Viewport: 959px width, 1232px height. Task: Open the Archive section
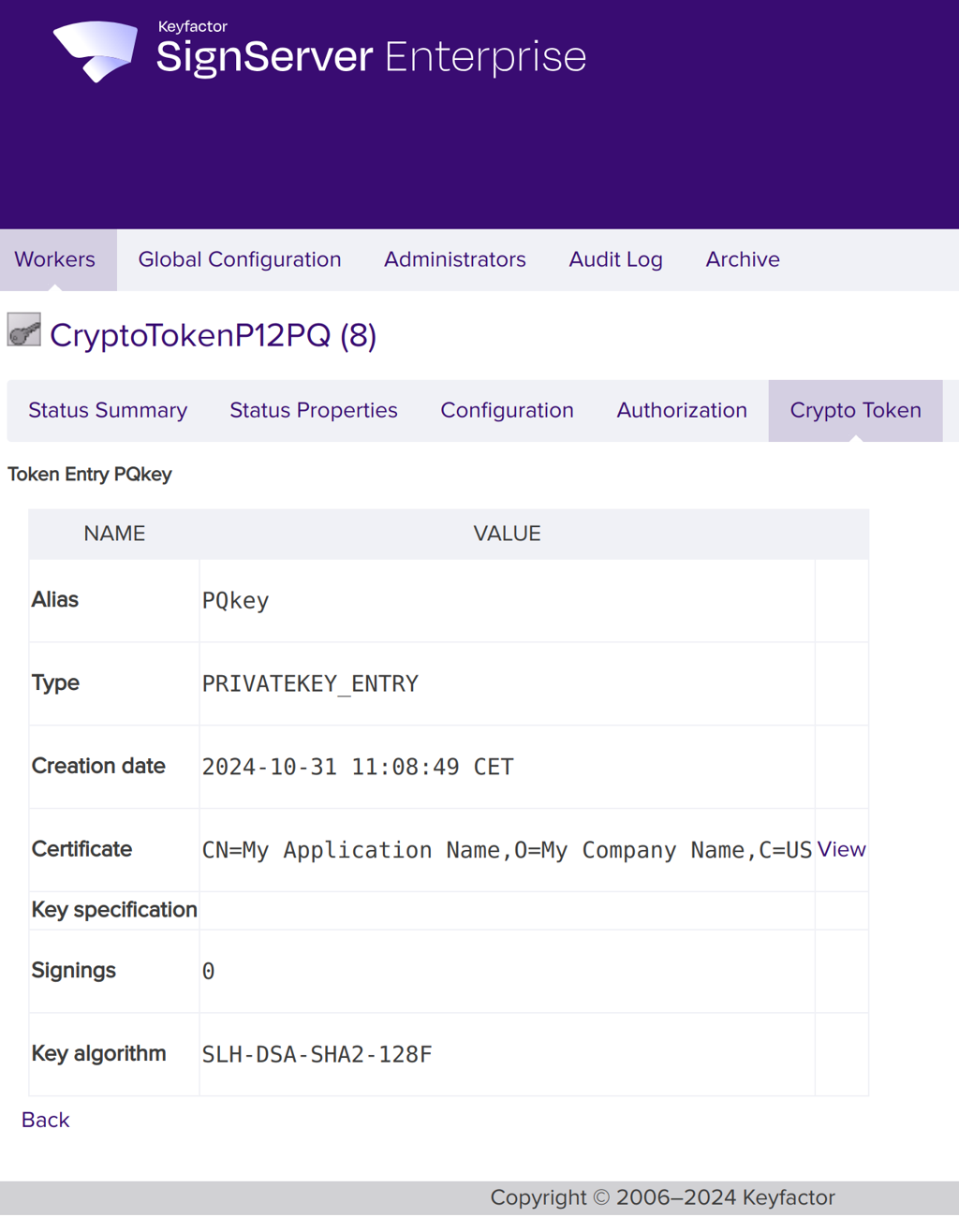click(742, 259)
